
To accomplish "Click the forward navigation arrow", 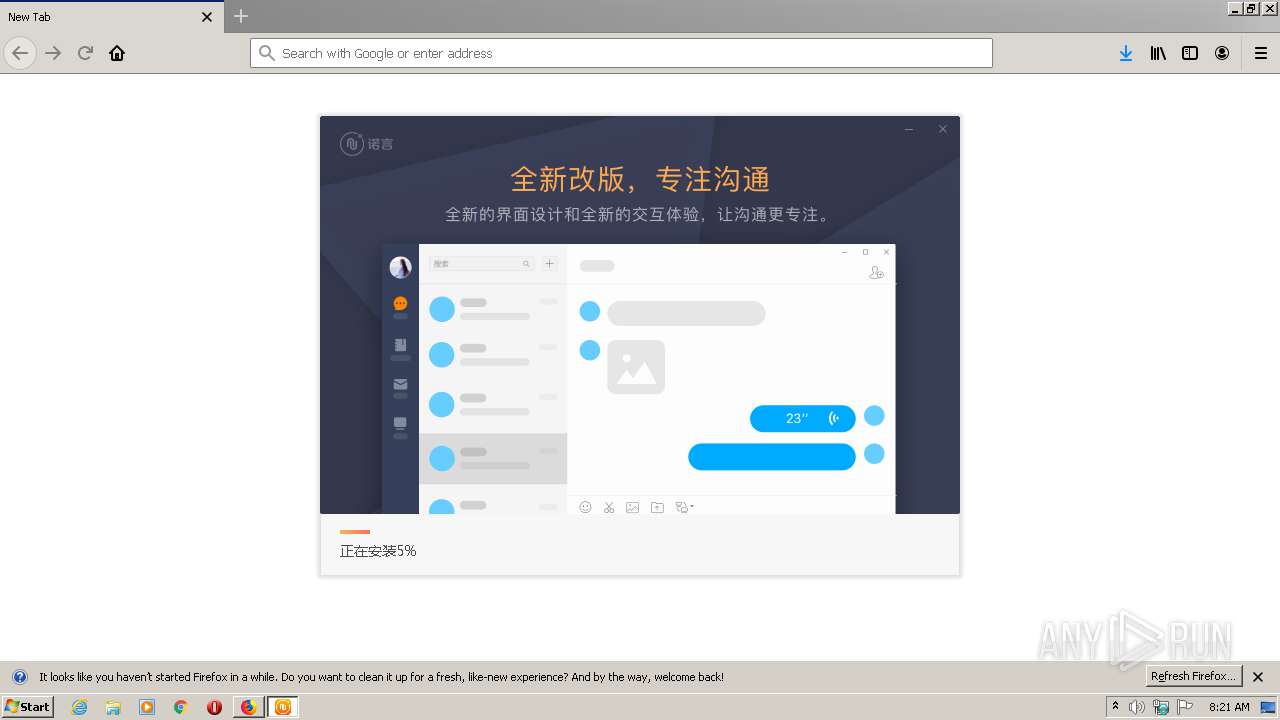I will [53, 53].
